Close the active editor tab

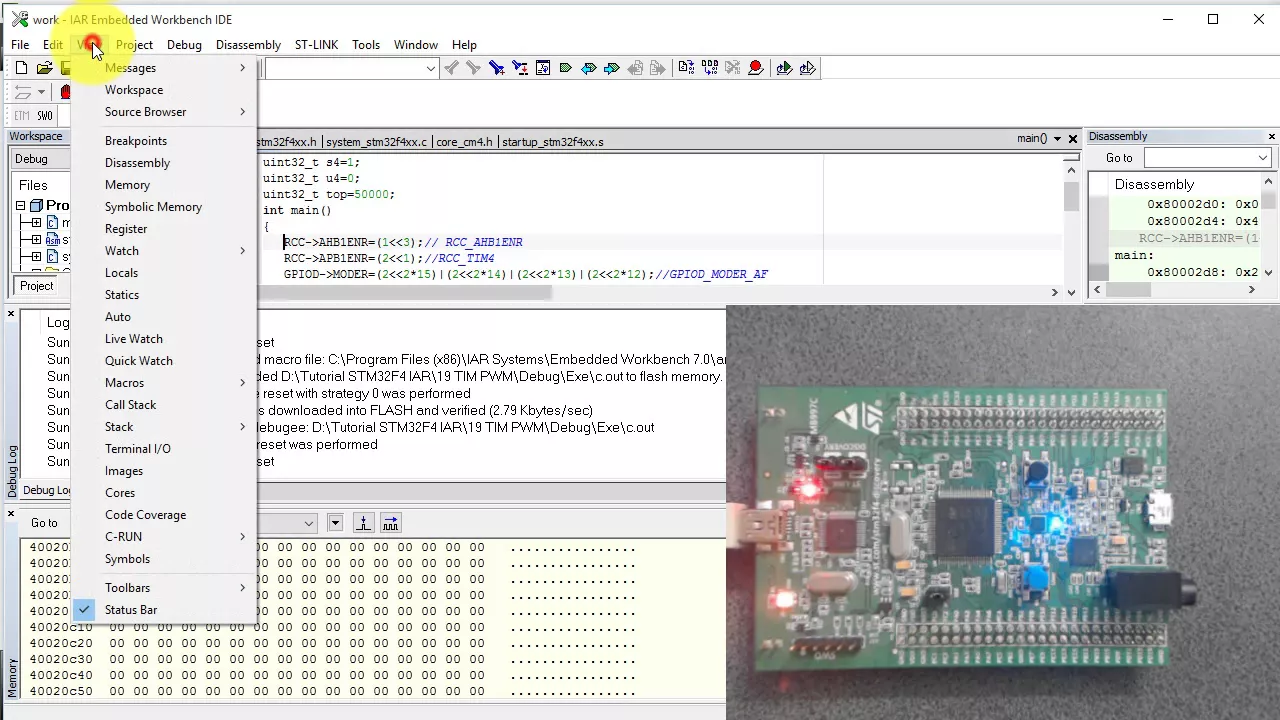(x=1073, y=139)
